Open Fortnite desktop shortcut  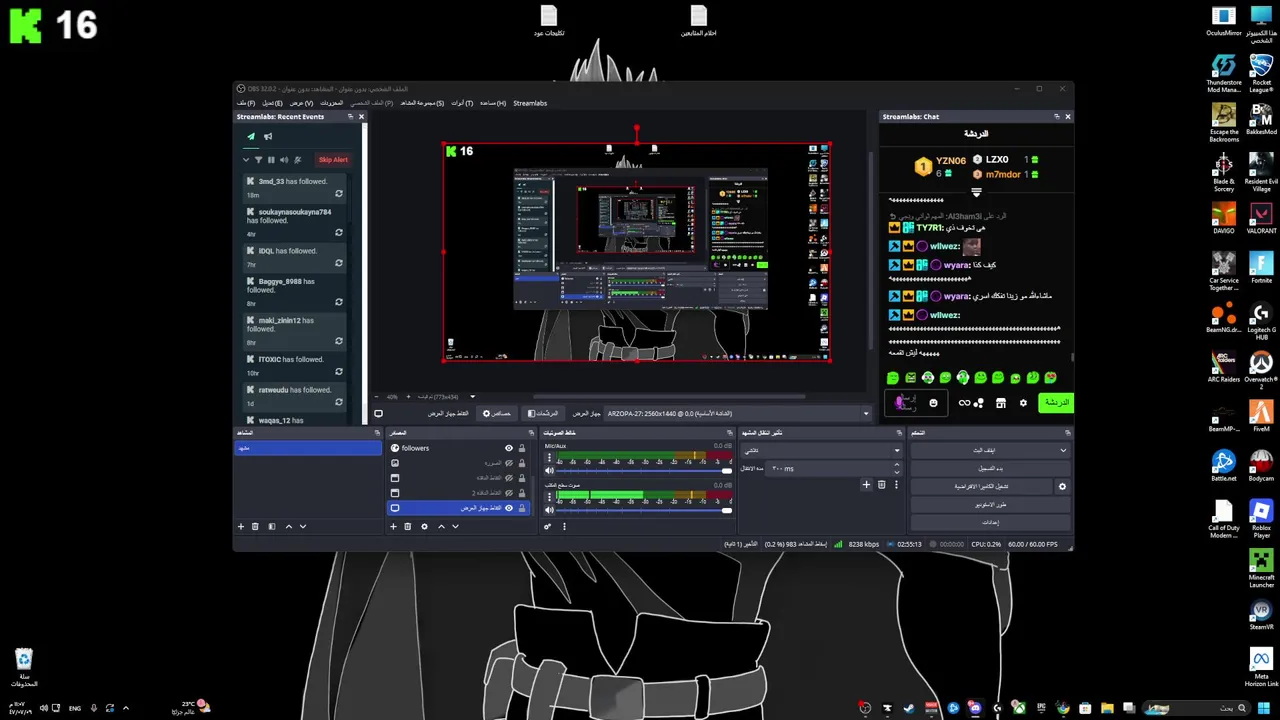click(x=1261, y=267)
